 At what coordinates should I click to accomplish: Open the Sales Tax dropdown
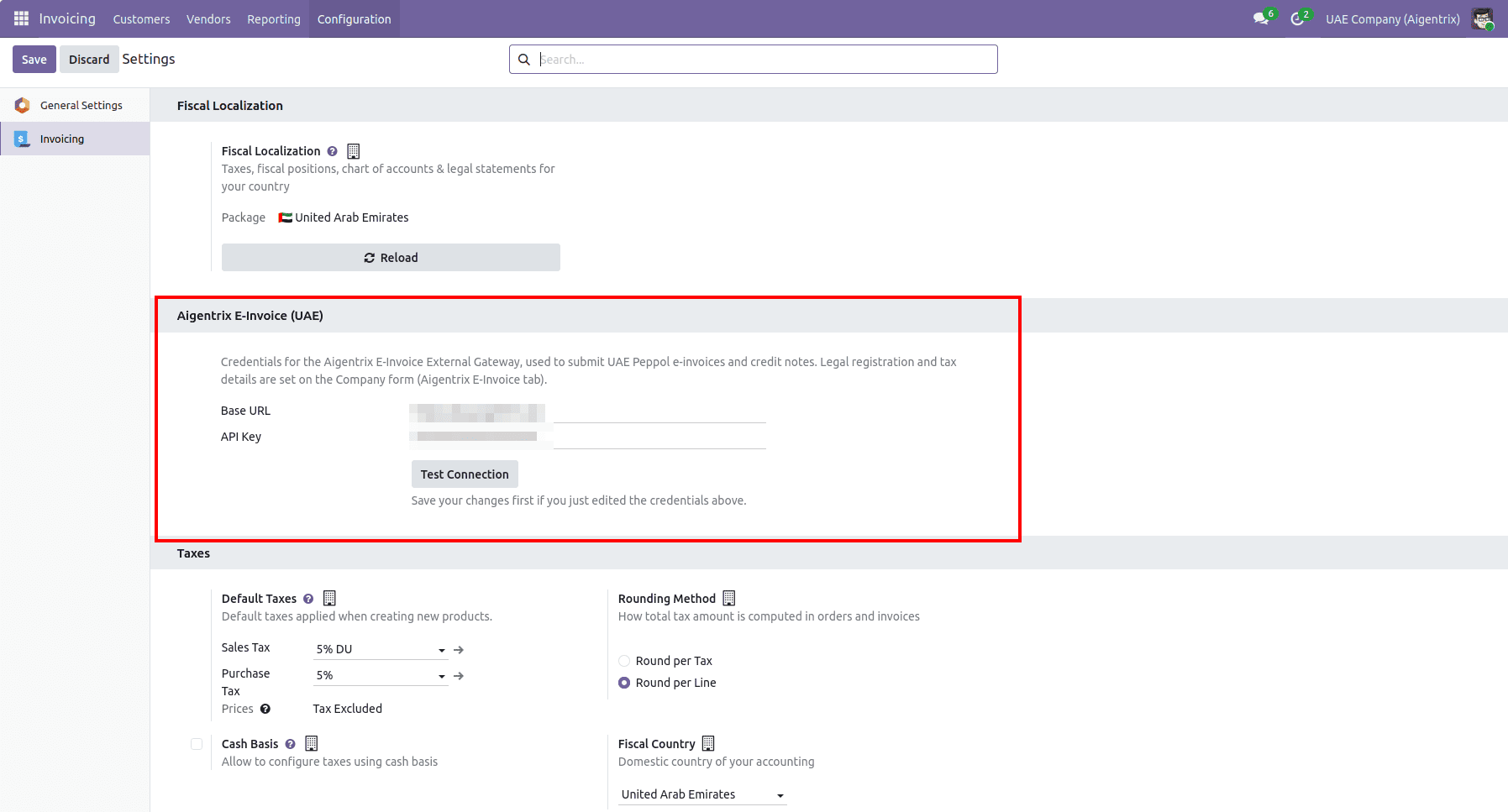tap(381, 649)
